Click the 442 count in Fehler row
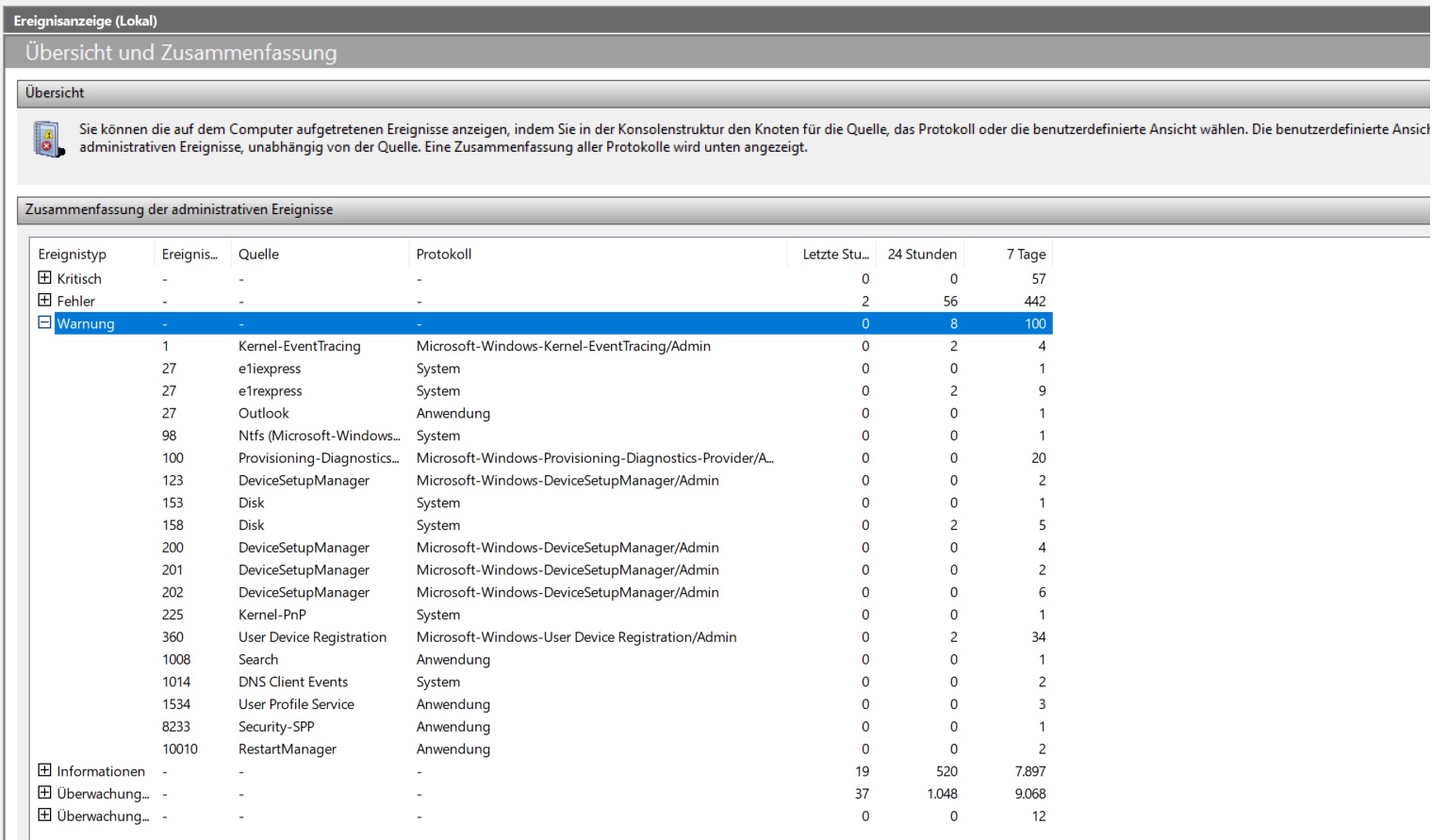Image resolution: width=1448 pixels, height=840 pixels. [x=1035, y=302]
